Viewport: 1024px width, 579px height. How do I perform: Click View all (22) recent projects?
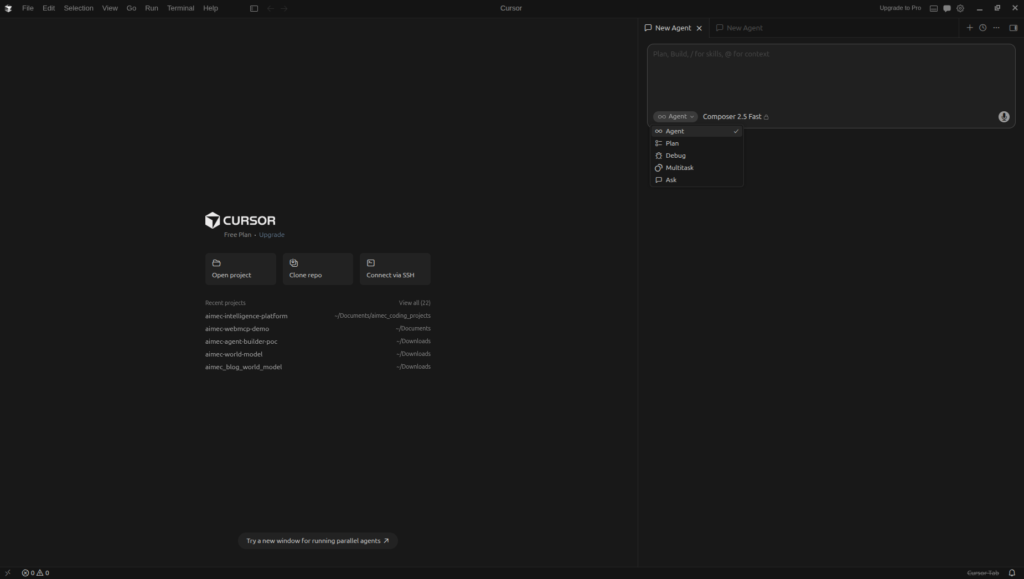coord(415,303)
